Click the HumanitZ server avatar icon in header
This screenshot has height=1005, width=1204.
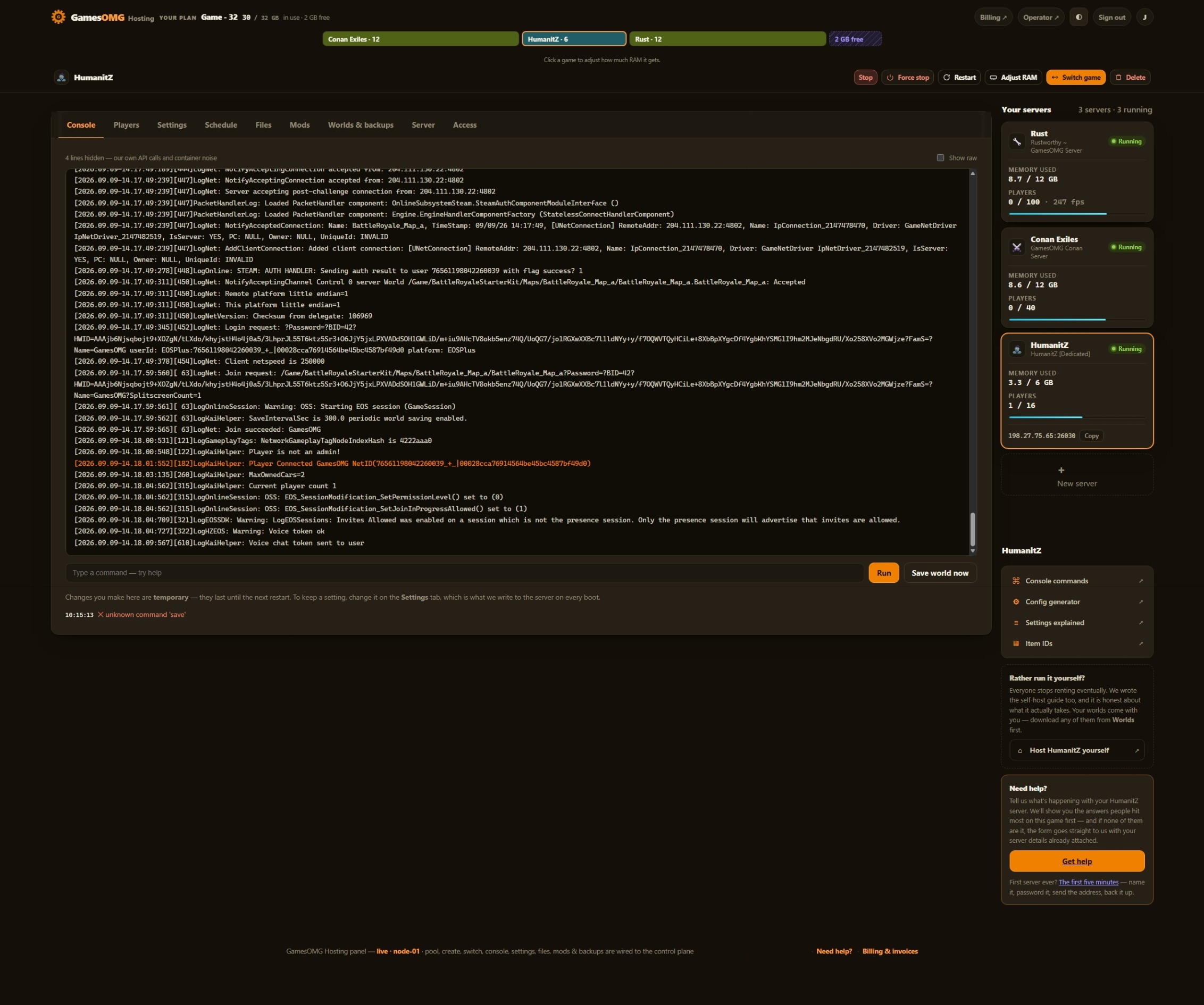pyautogui.click(x=61, y=78)
